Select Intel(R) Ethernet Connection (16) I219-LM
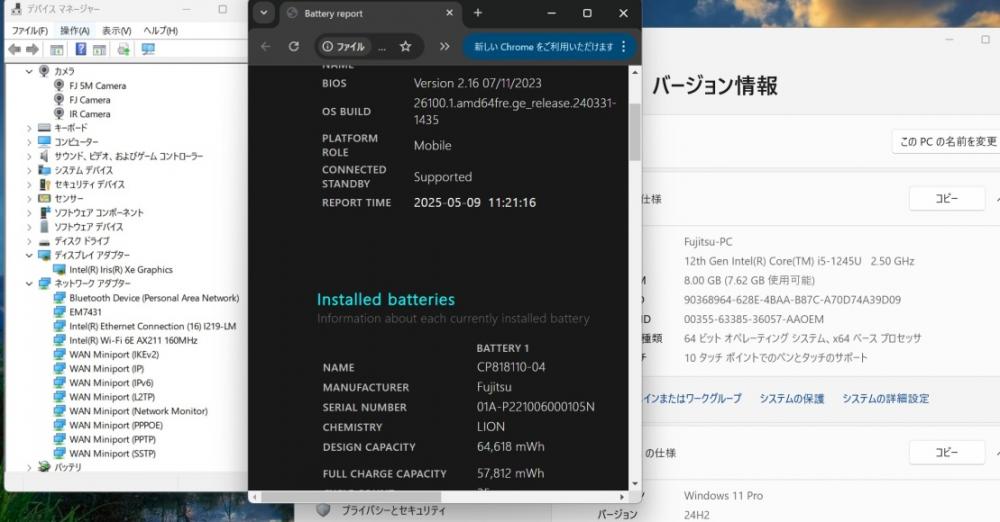Image resolution: width=1000 pixels, height=522 pixels. (152, 326)
